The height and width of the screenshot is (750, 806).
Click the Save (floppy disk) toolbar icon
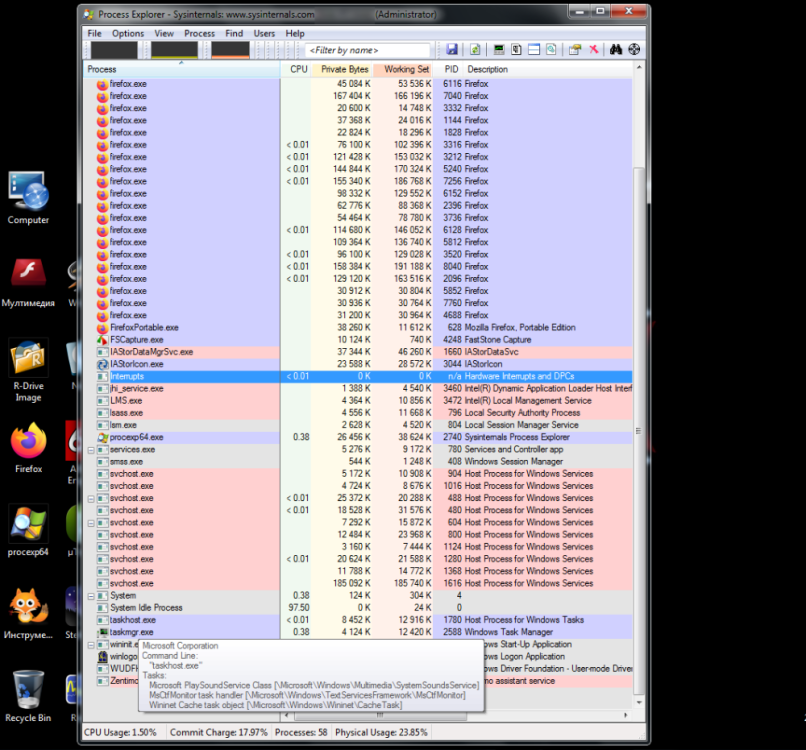click(452, 49)
